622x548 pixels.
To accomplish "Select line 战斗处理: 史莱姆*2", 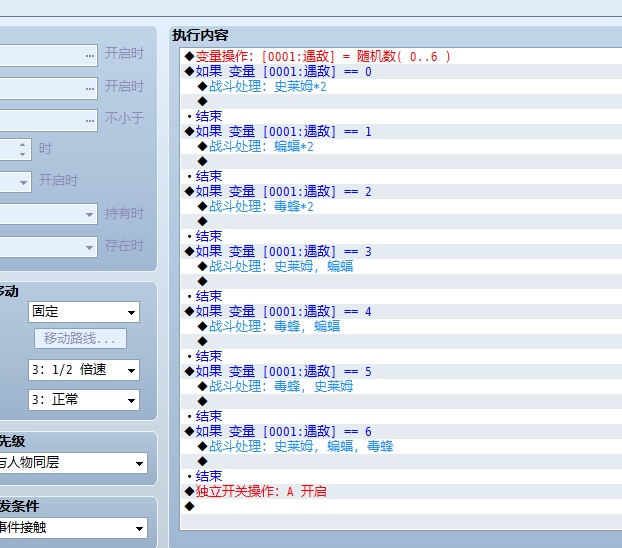I will 401,87.
